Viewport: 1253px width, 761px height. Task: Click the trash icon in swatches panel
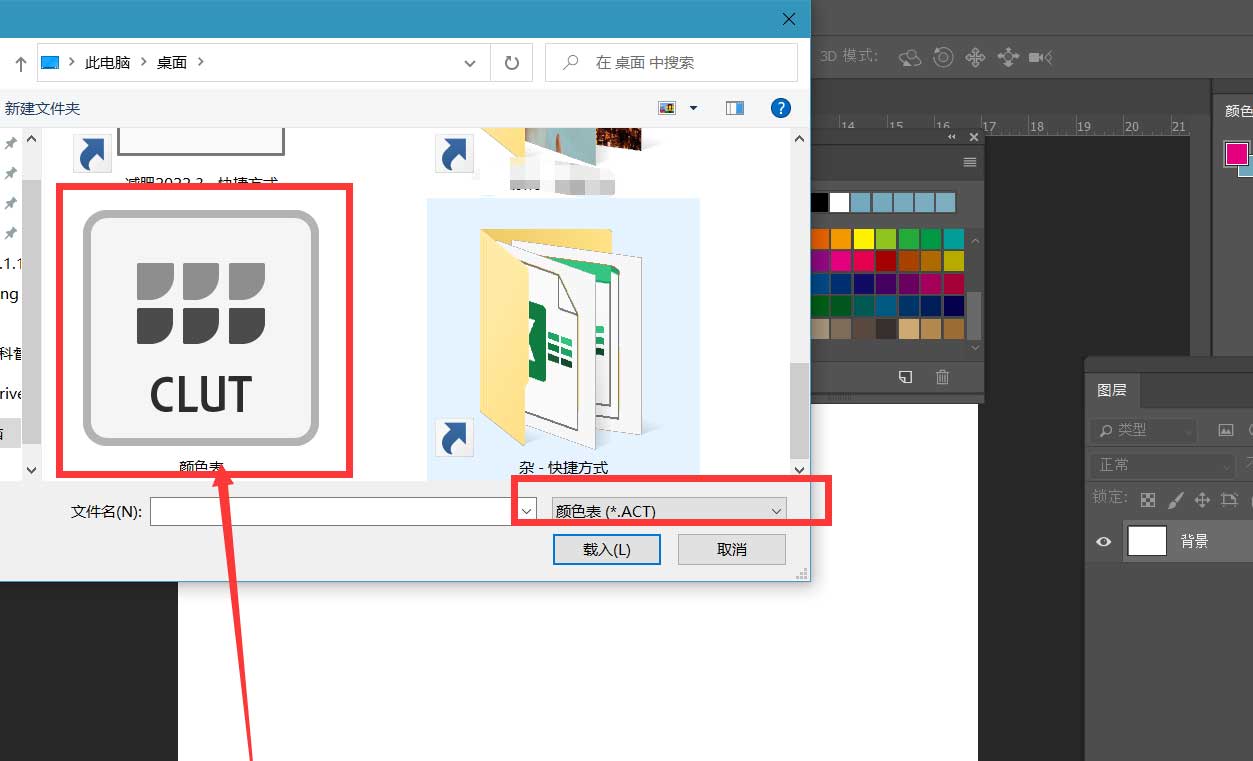pos(942,377)
